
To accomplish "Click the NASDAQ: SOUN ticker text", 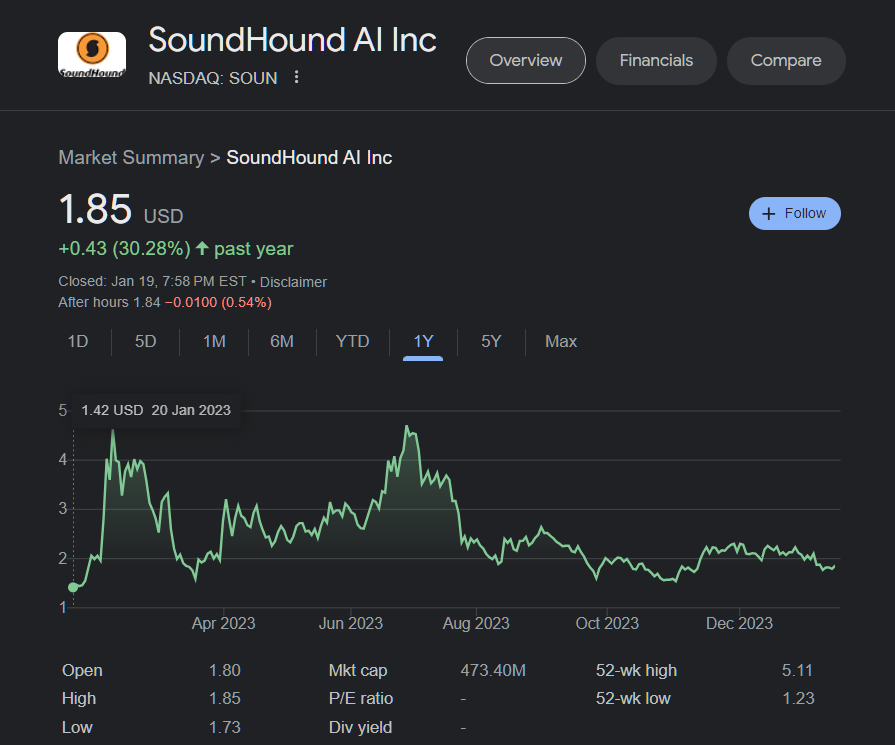I will coord(213,78).
